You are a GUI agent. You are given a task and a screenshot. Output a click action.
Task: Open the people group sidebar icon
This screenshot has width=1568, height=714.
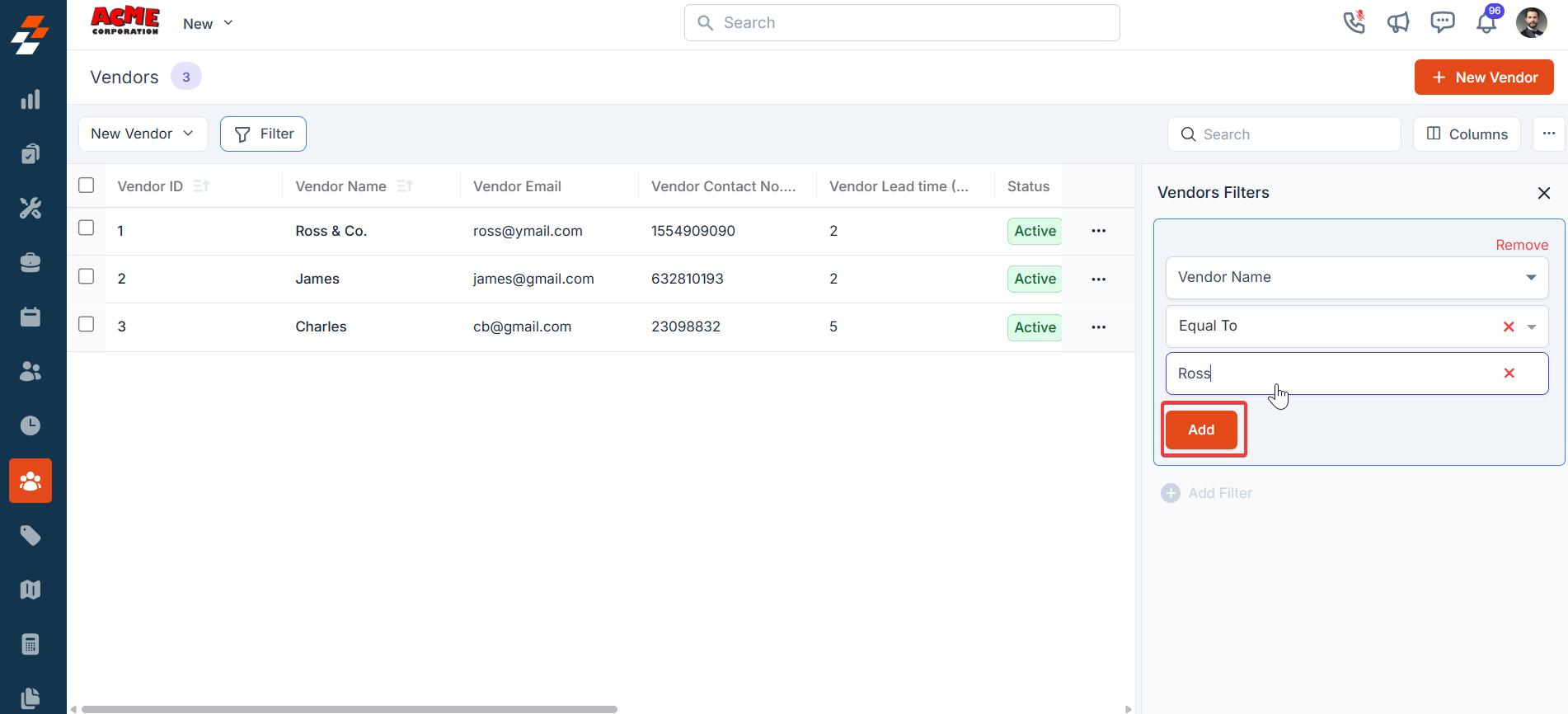point(31,372)
